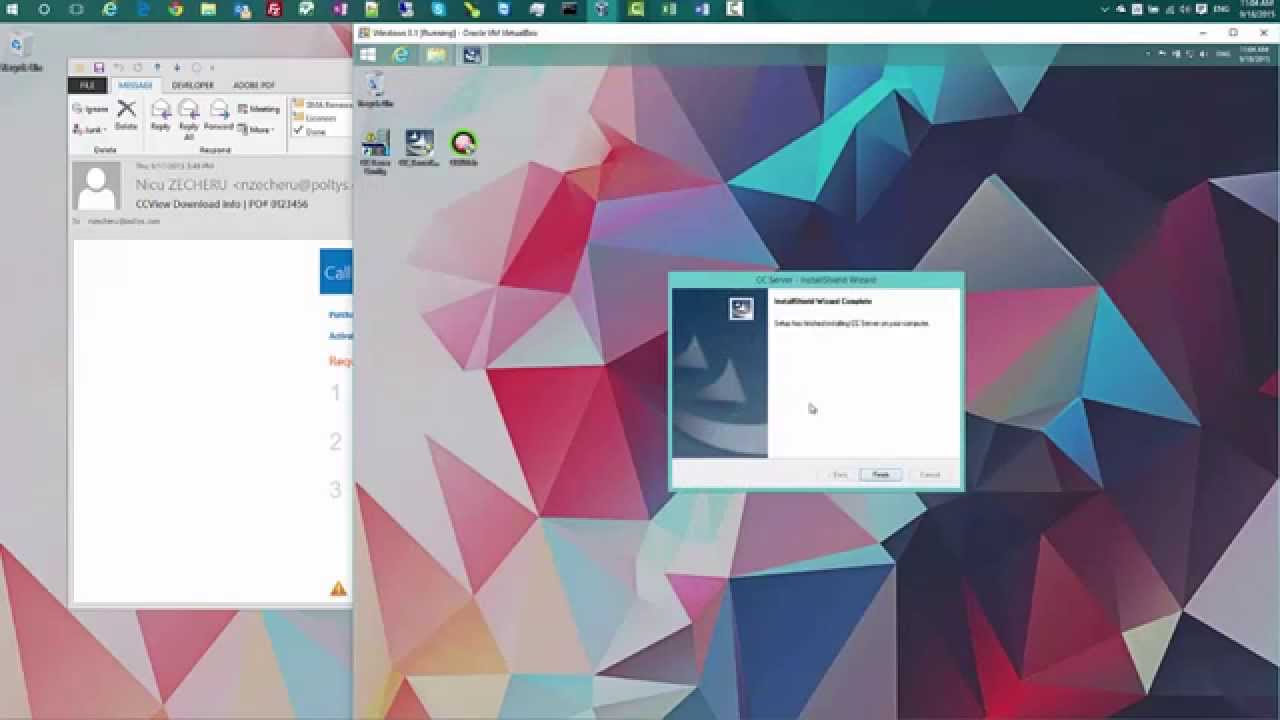This screenshot has width=1280, height=720.
Task: Switch to the MESSAGE ribbon tab
Action: click(134, 85)
